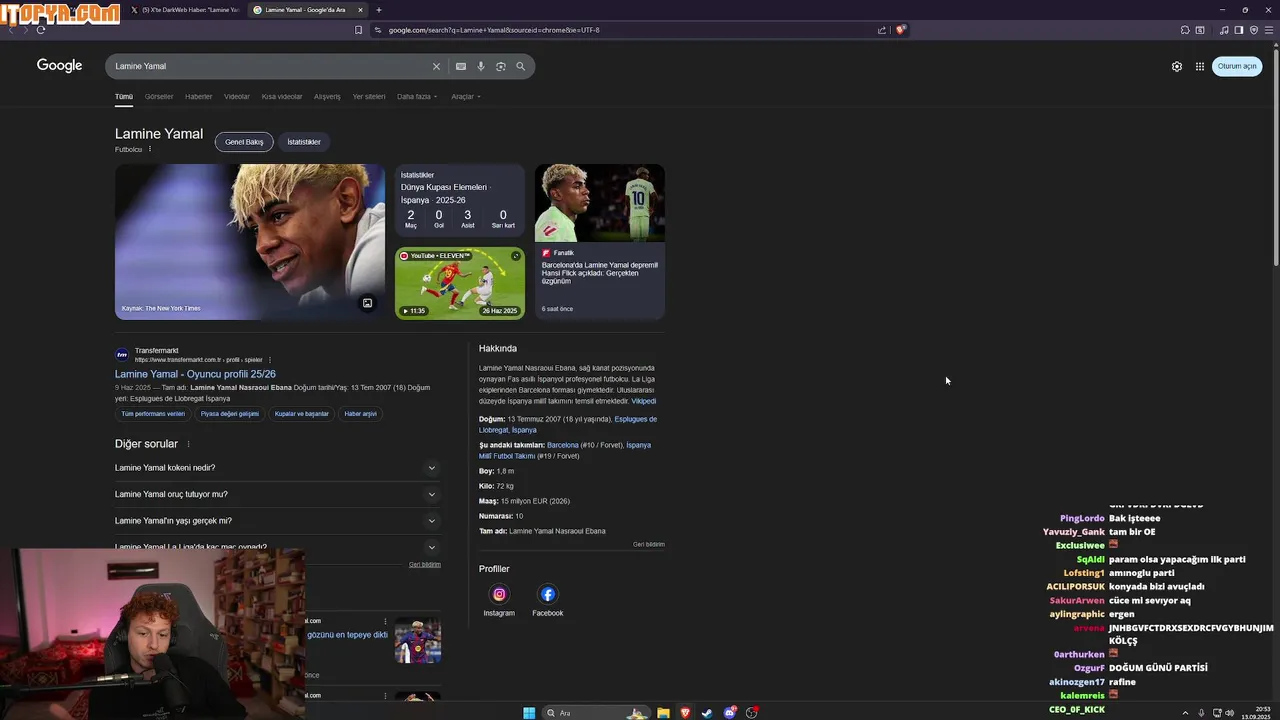Click 'Piyasa değeri gelişimi' sitelink
1280x720 pixels.
tap(230, 414)
